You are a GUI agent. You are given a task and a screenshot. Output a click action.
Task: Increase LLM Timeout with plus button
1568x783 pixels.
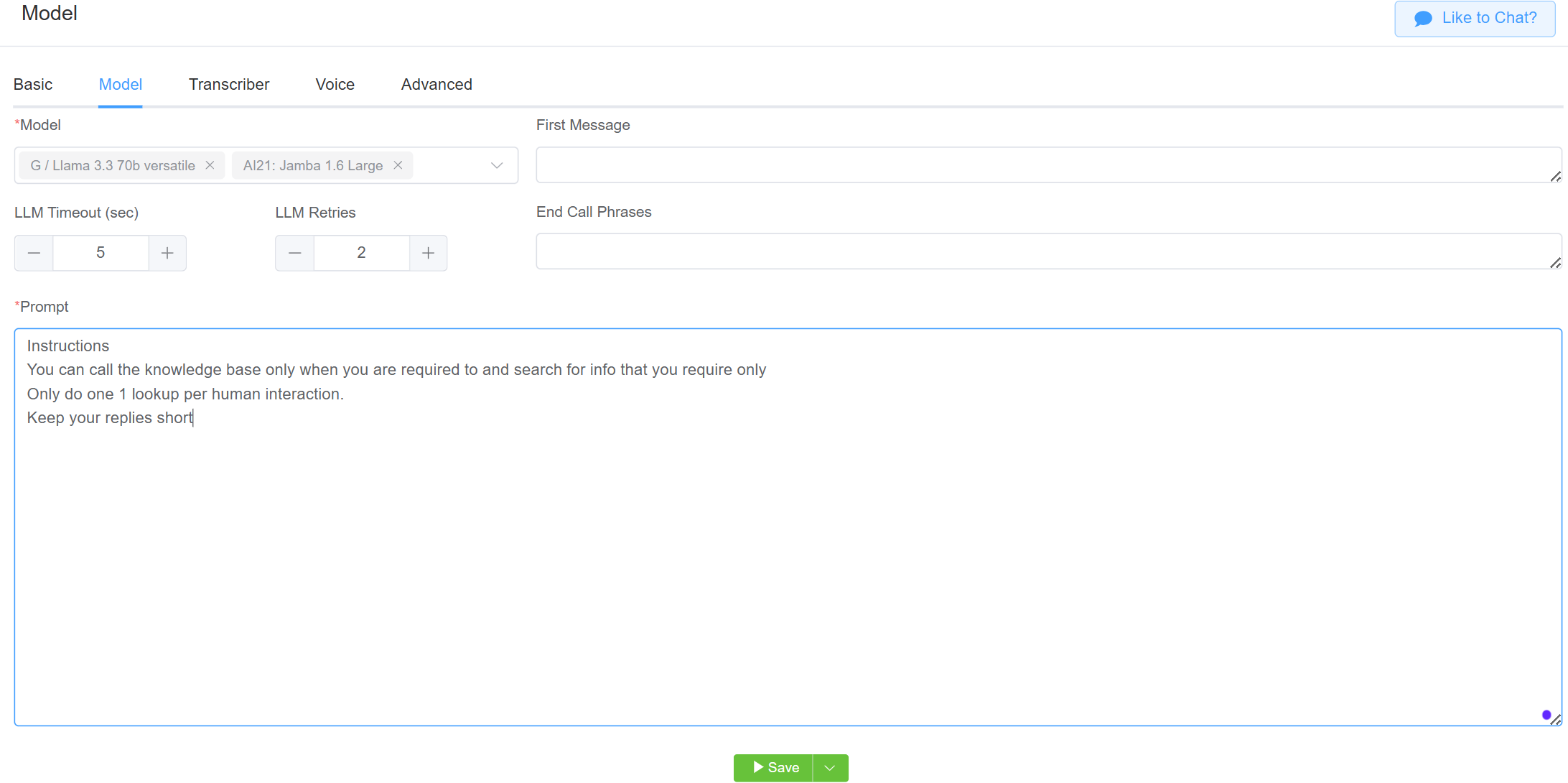[x=167, y=253]
